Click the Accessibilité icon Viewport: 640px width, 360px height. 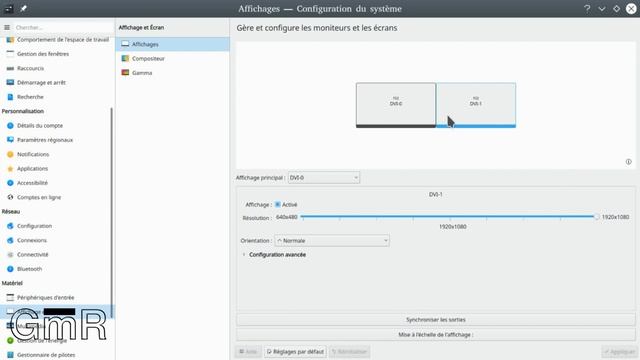click(x=10, y=183)
